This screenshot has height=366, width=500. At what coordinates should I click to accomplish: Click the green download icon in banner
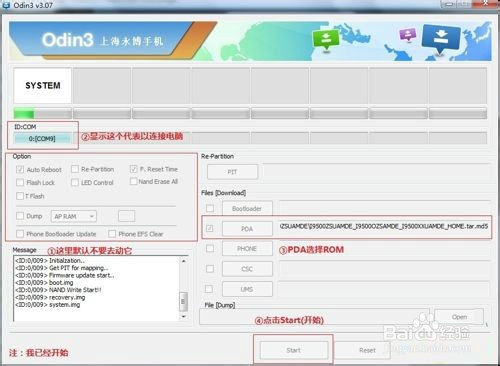326,40
